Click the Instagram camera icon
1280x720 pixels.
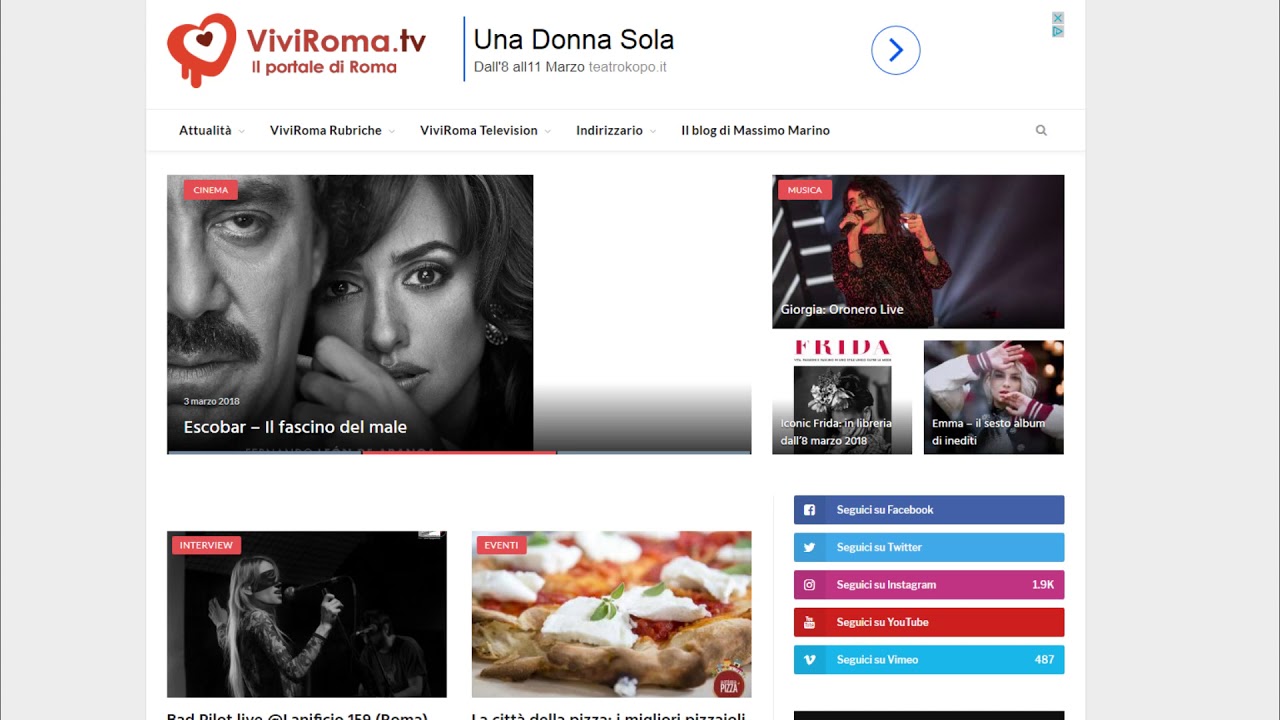(810, 585)
